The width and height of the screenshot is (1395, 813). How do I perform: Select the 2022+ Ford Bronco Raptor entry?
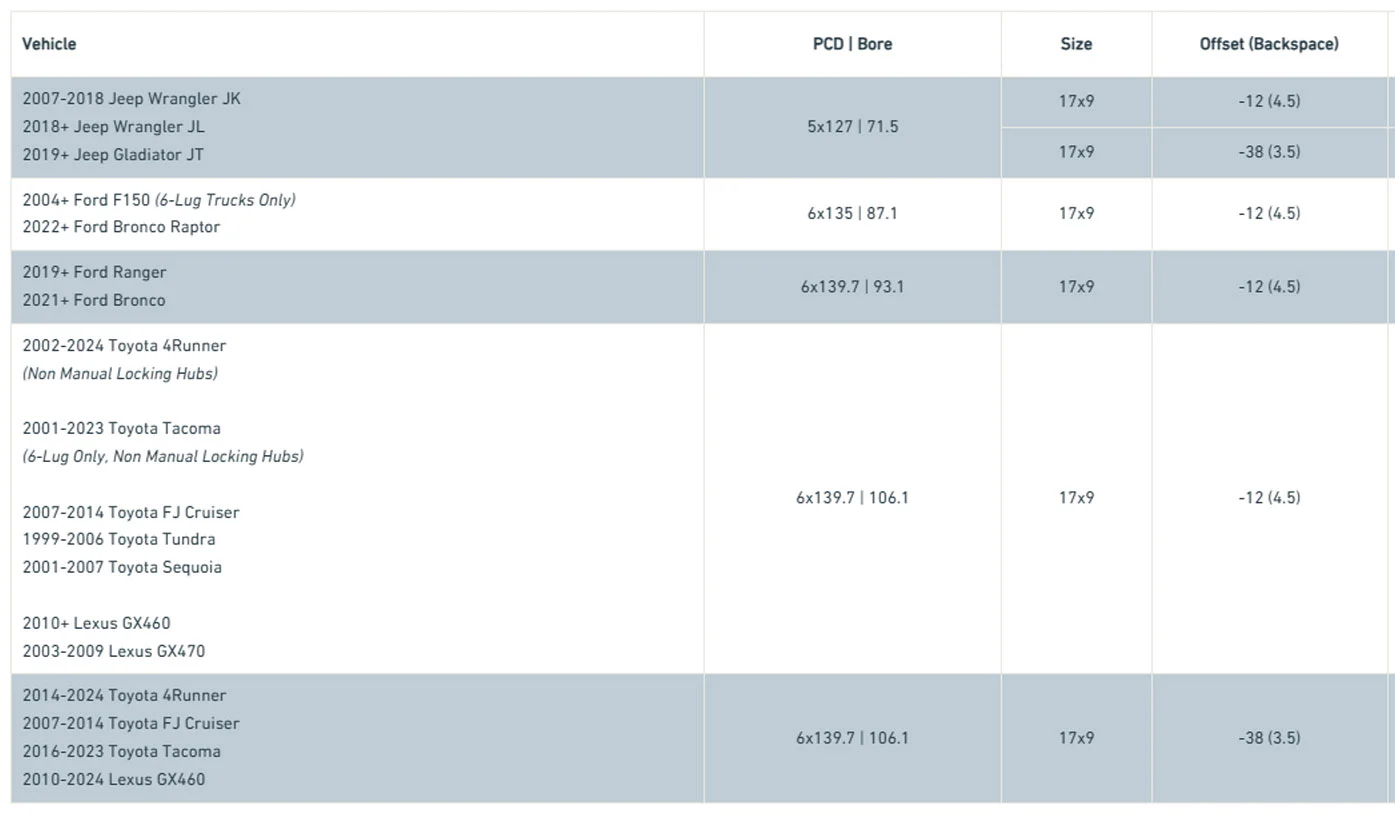pyautogui.click(x=121, y=227)
